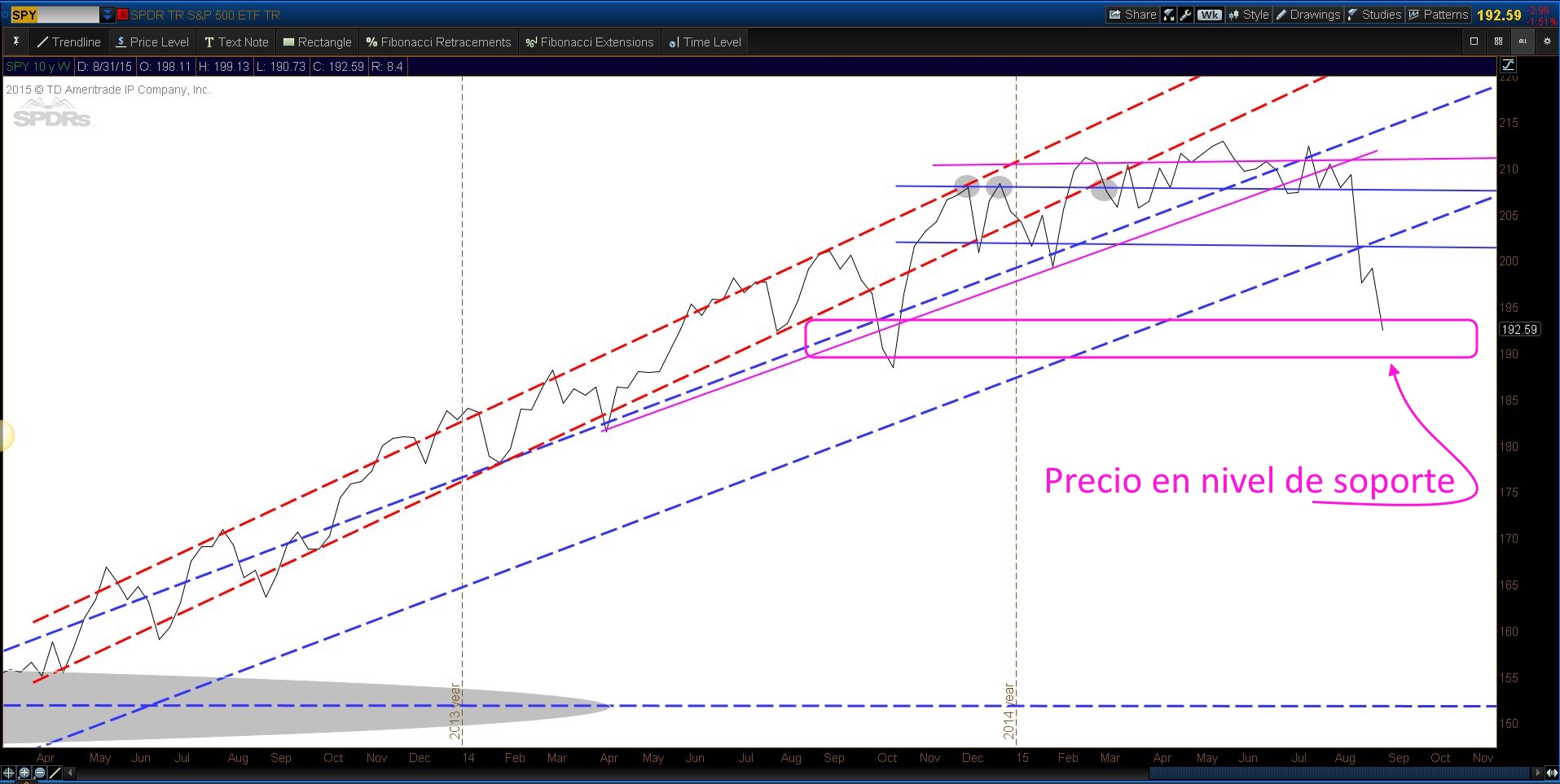The image size is (1560, 784).
Task: Open the chart Settings gear
Action: (x=1546, y=42)
